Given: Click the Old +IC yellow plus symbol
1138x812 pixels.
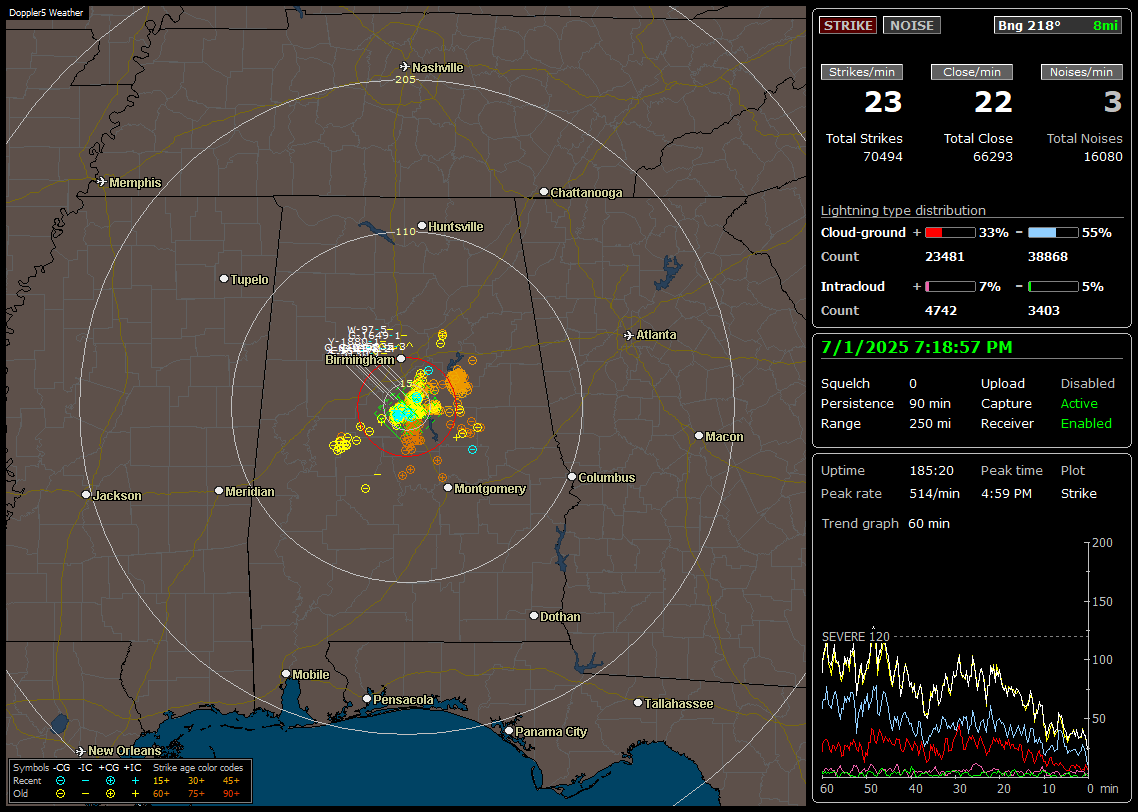Looking at the screenshot, I should tap(135, 794).
